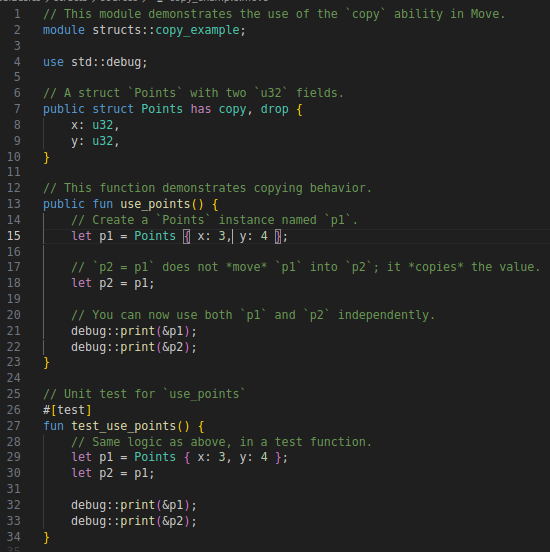Click "let p2 = p1;" on line 18
Screen dimensions: 550x552
(113, 283)
